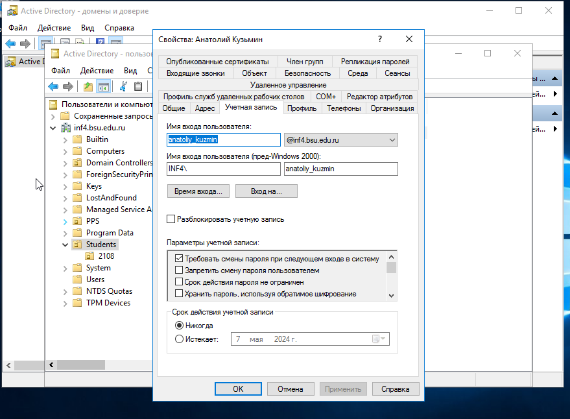Open the Адрес tab
The height and width of the screenshot is (419, 570).
point(205,108)
